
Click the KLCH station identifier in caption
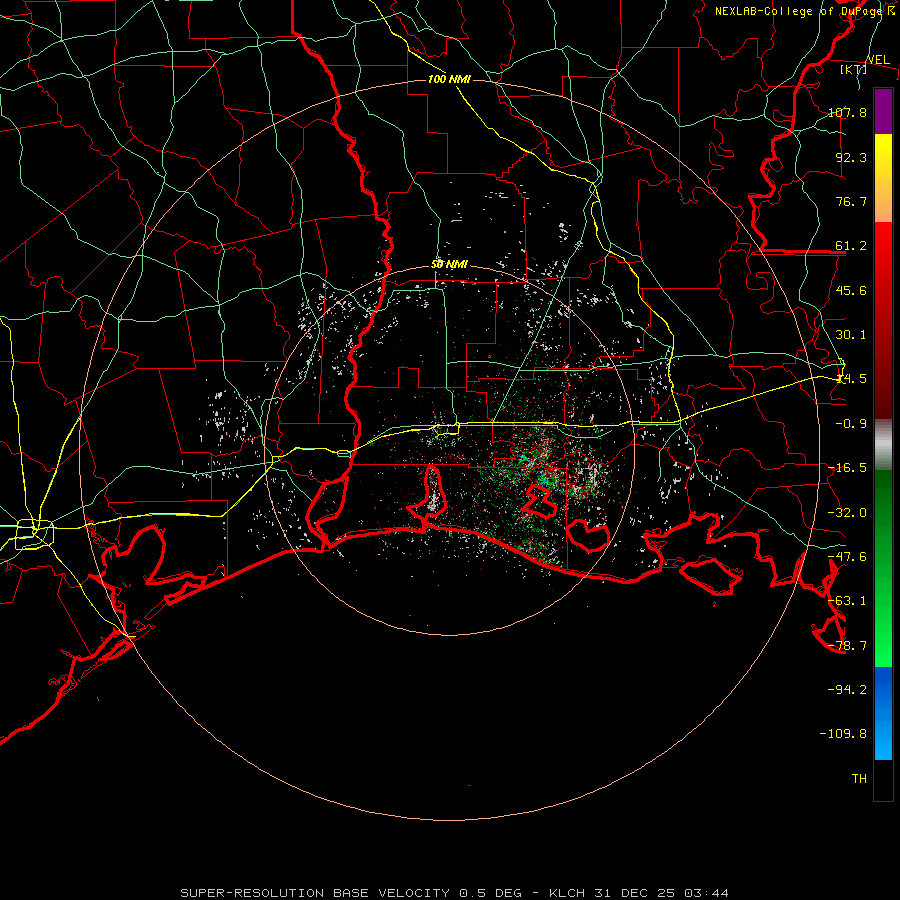[x=567, y=893]
